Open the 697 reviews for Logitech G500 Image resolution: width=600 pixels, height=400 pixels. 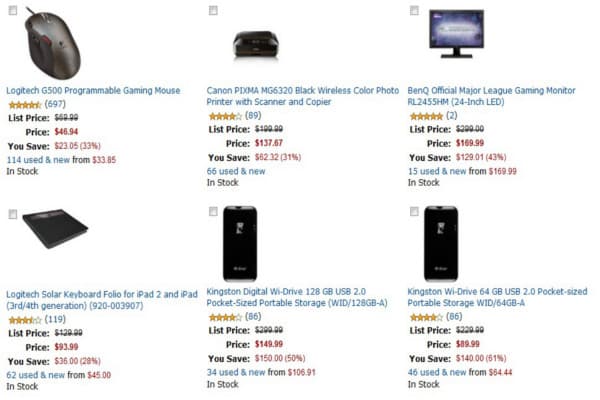55,104
